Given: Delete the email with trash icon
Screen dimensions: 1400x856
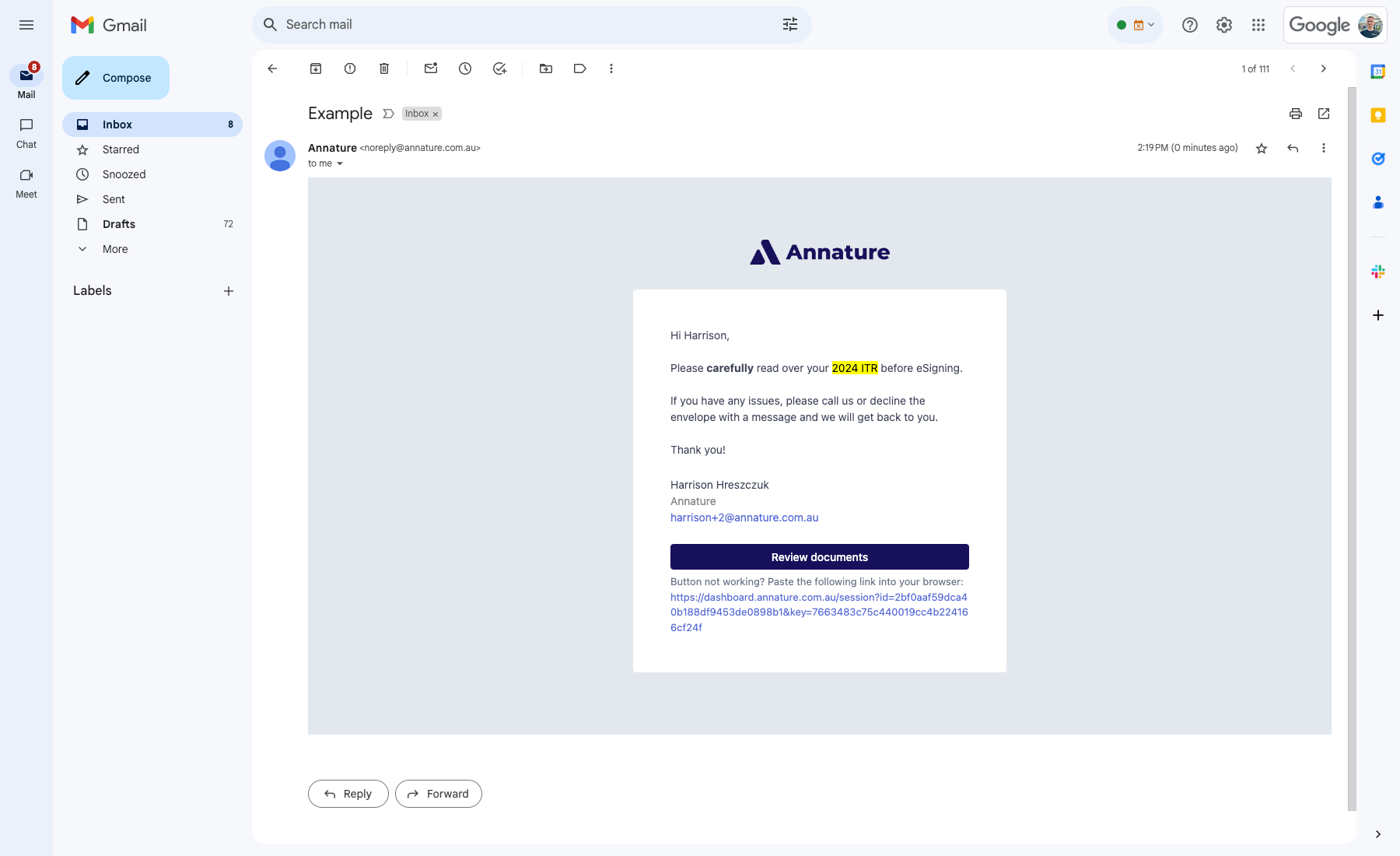Looking at the screenshot, I should point(384,68).
